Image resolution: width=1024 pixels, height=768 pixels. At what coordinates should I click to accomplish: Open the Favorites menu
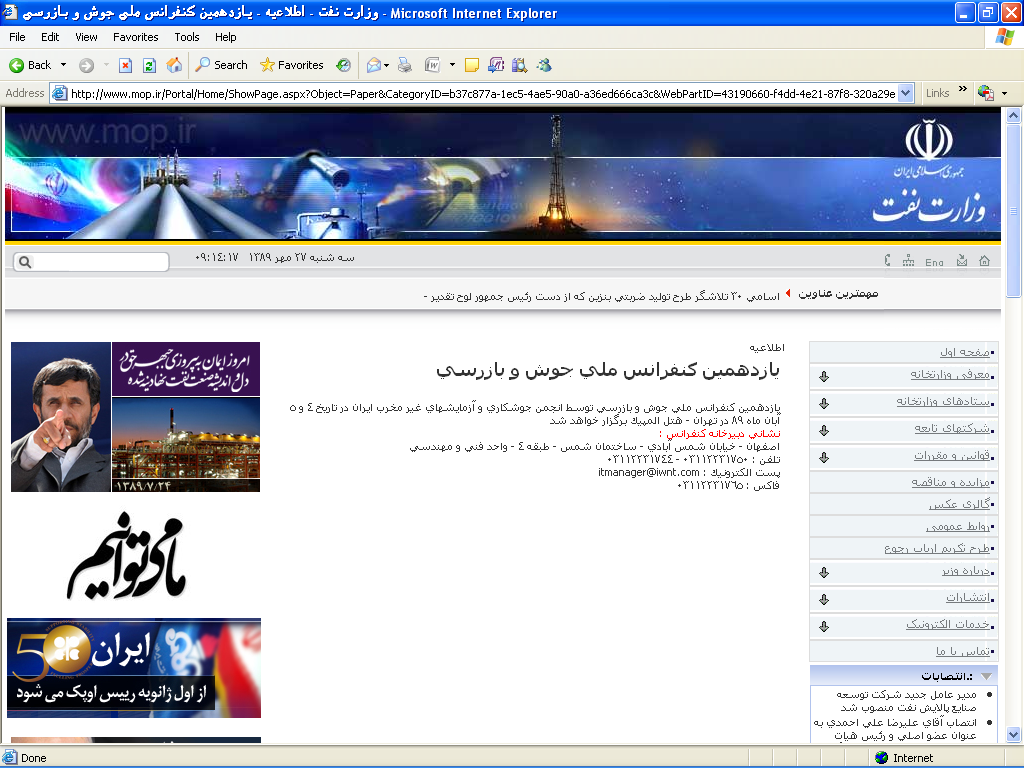[x=135, y=37]
